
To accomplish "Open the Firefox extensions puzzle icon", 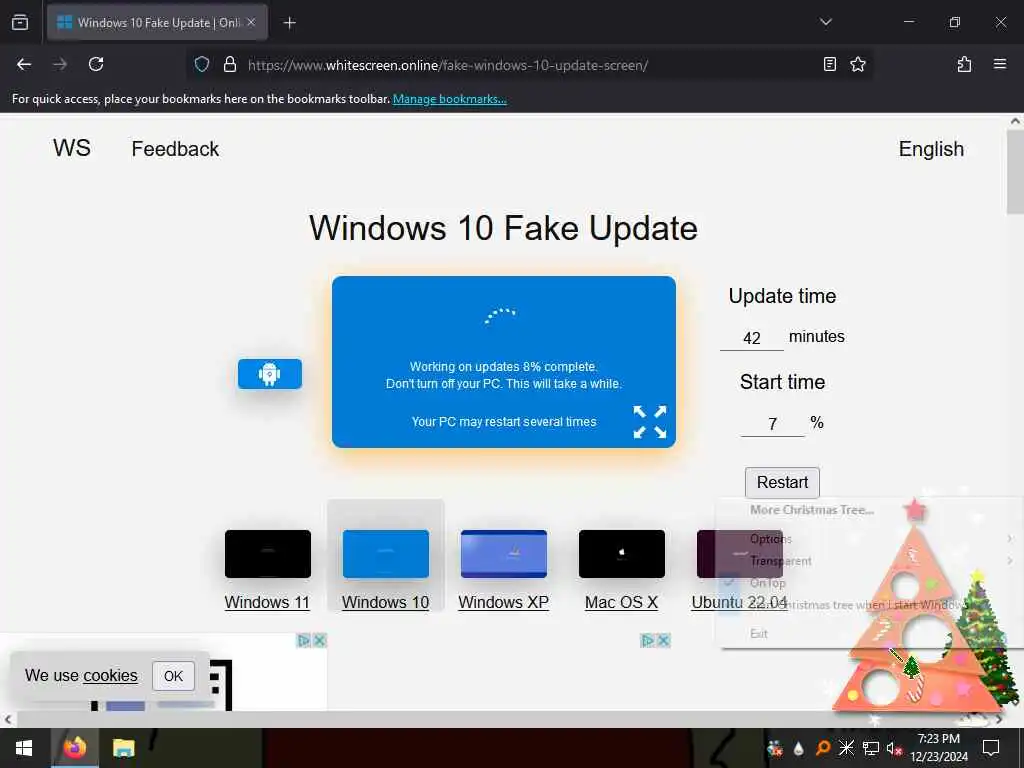I will (964, 64).
